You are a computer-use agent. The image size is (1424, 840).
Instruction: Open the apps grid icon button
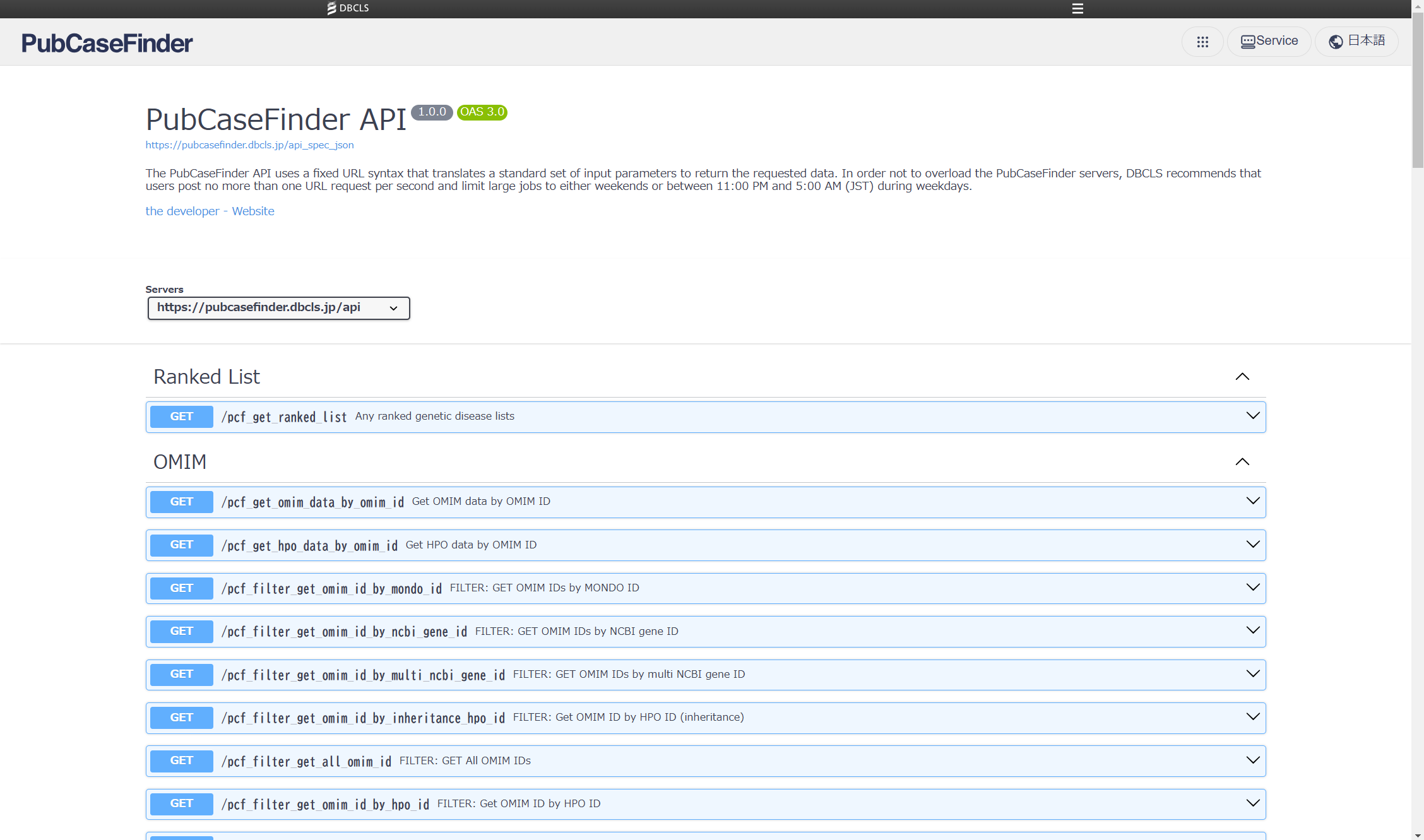tap(1202, 42)
